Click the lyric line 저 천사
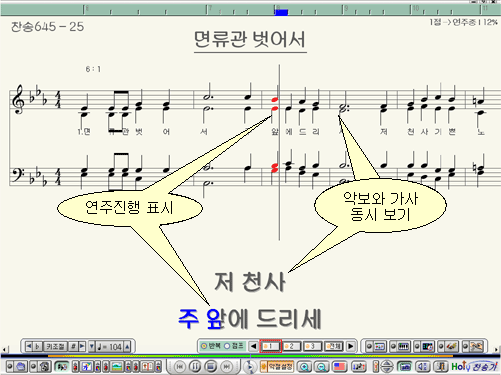 (x=249, y=282)
